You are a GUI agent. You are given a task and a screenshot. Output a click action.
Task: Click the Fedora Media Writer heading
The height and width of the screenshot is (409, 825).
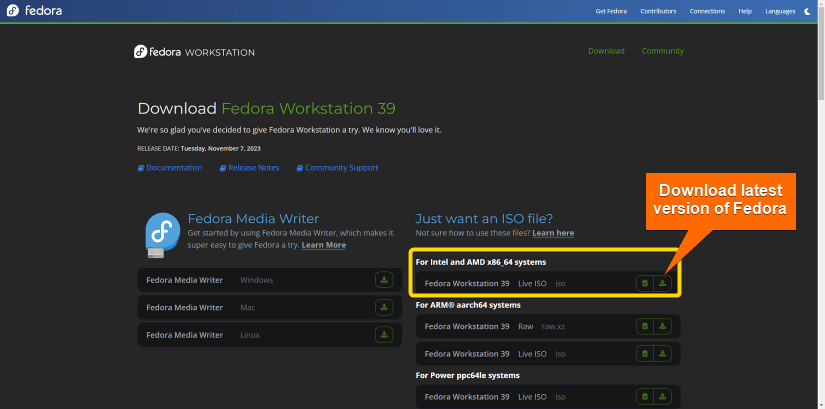(x=253, y=218)
